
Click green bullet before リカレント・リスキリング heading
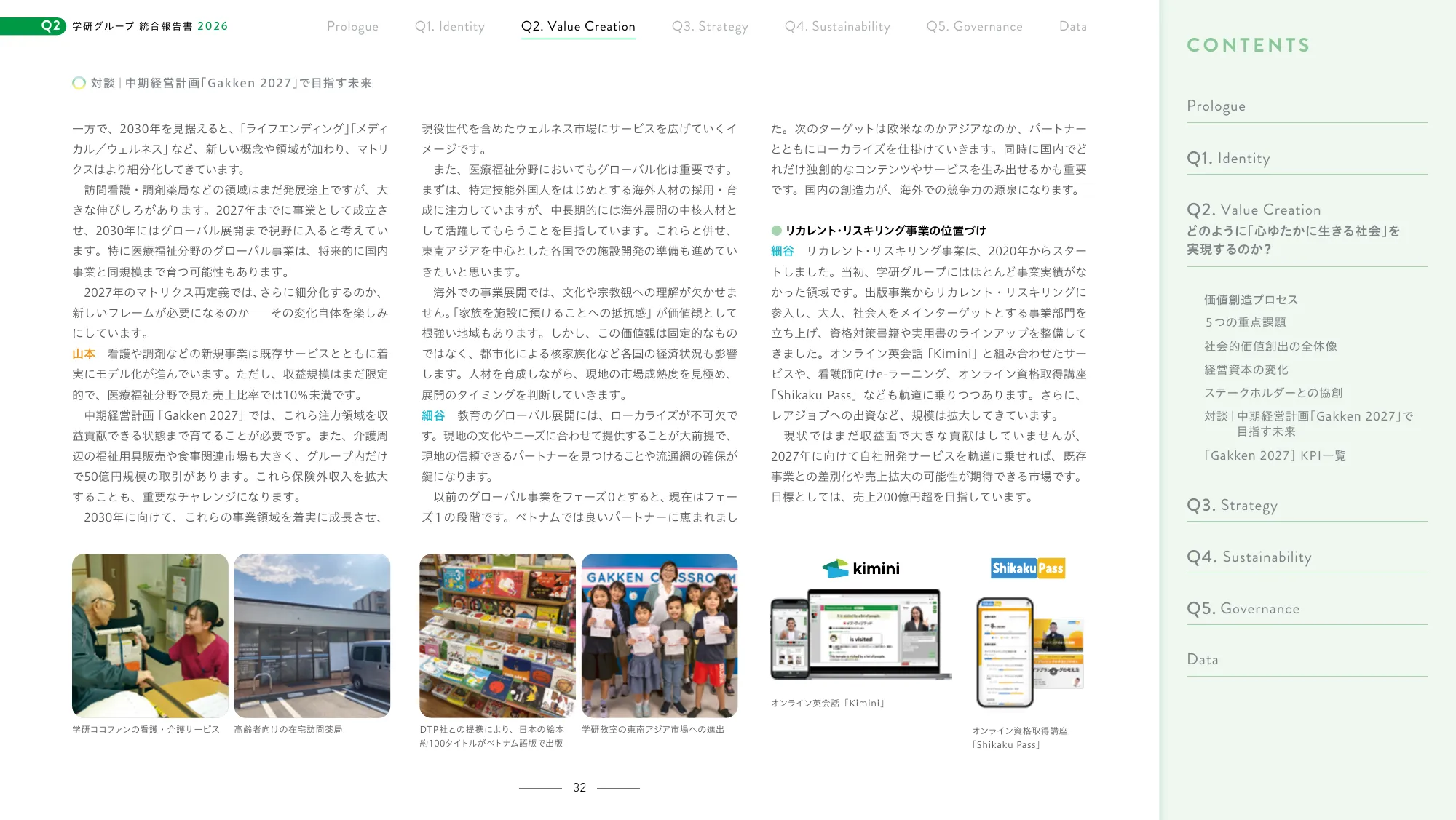pyautogui.click(x=776, y=231)
